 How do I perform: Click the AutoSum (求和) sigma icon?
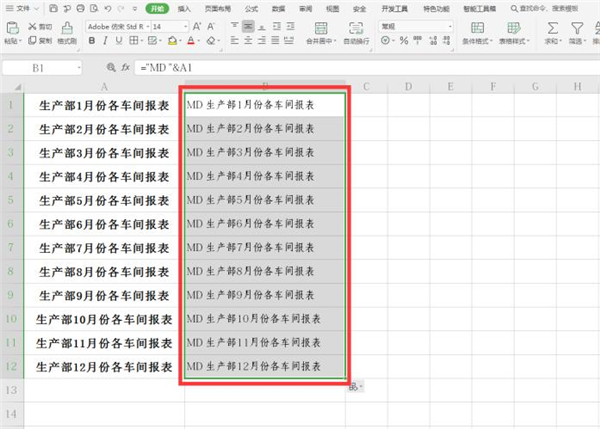tap(554, 26)
